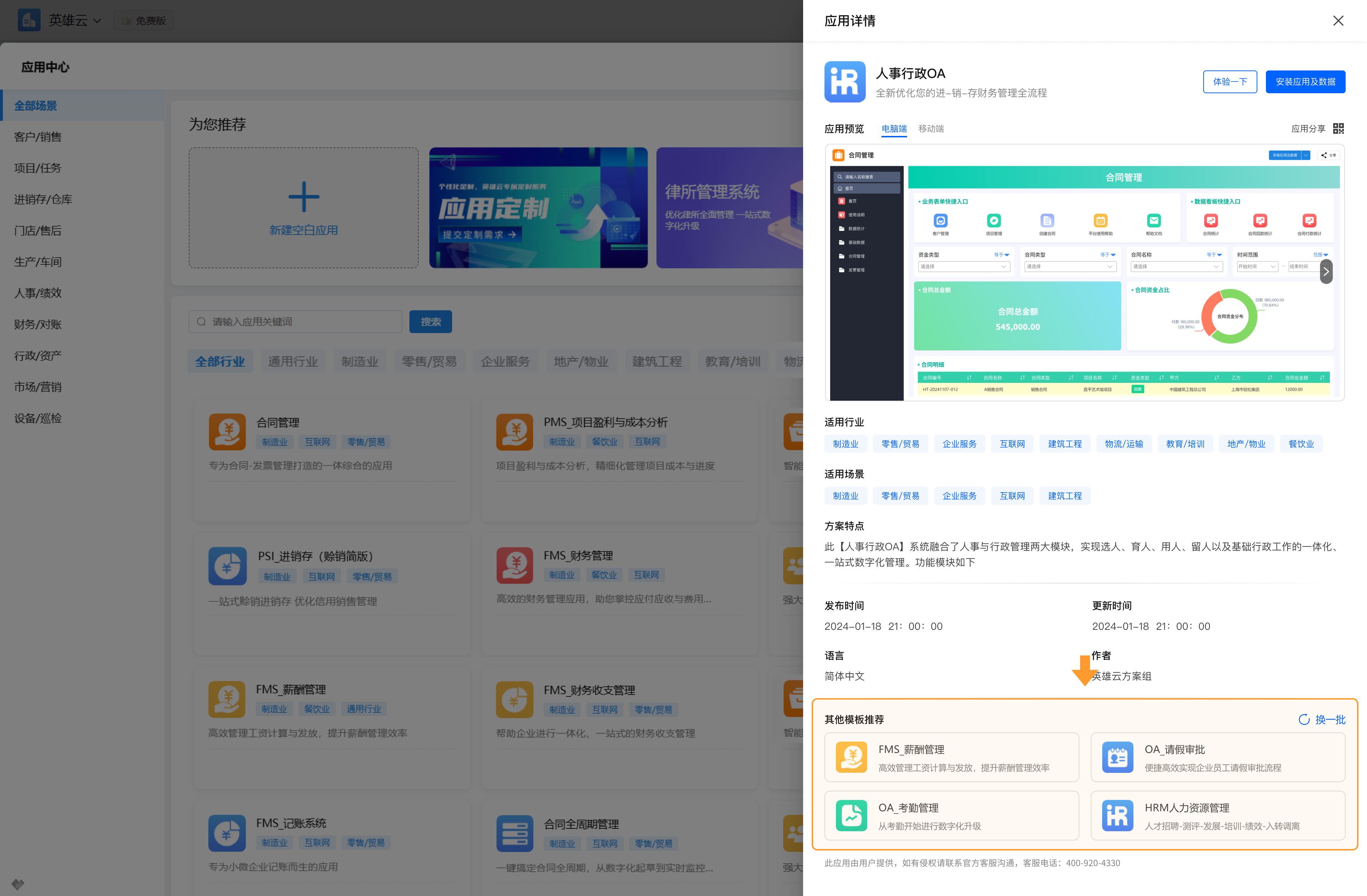Select 市场/营销 in the sidebar

pyautogui.click(x=82, y=387)
